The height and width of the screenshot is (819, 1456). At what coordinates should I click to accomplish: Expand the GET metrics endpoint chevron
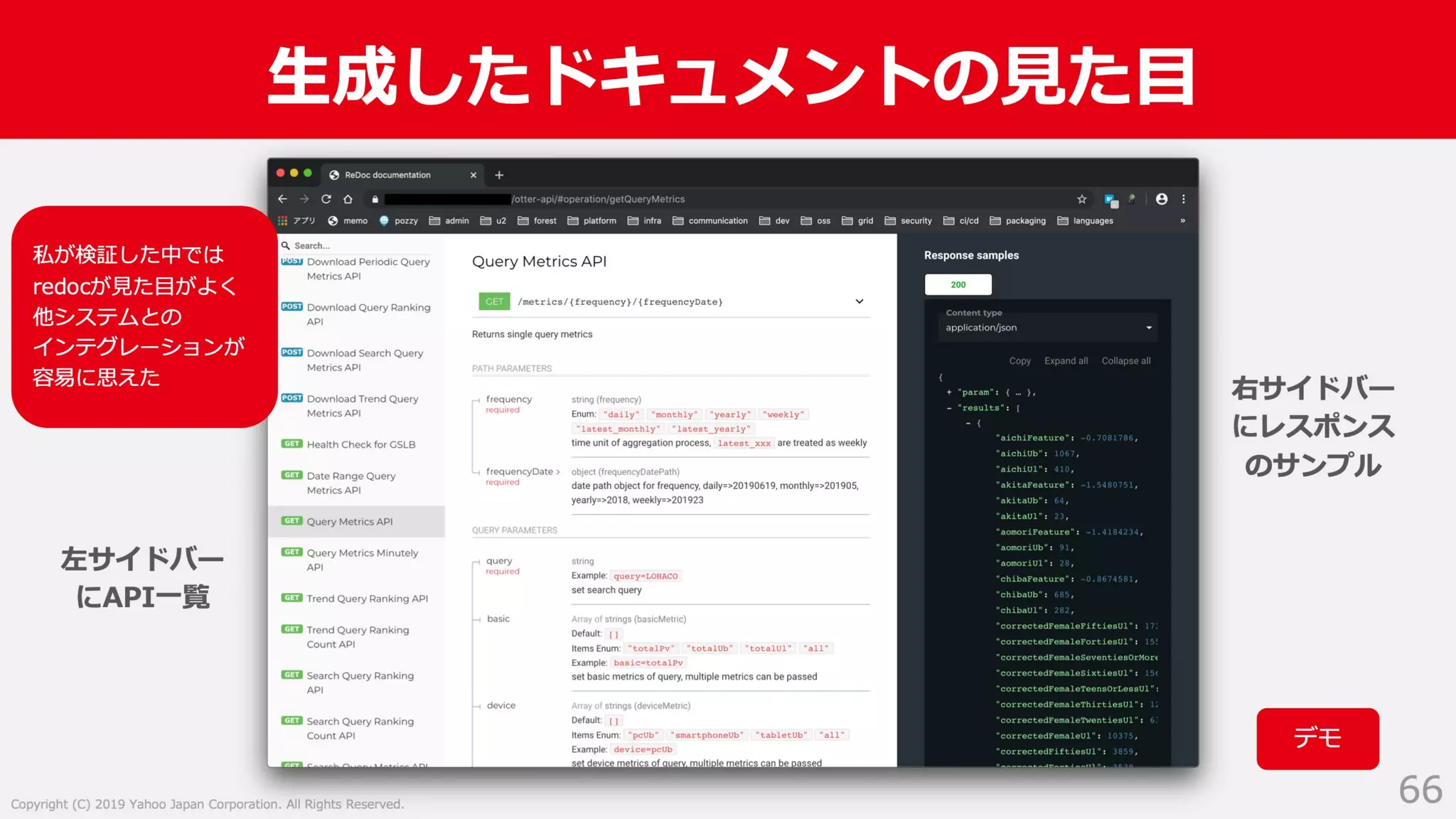859,301
